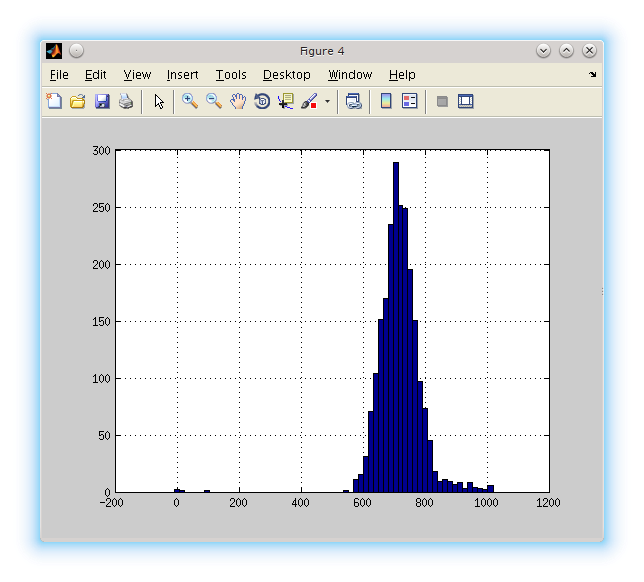Click the round pin button beside logo
Image resolution: width=644 pixels, height=582 pixels.
76,51
